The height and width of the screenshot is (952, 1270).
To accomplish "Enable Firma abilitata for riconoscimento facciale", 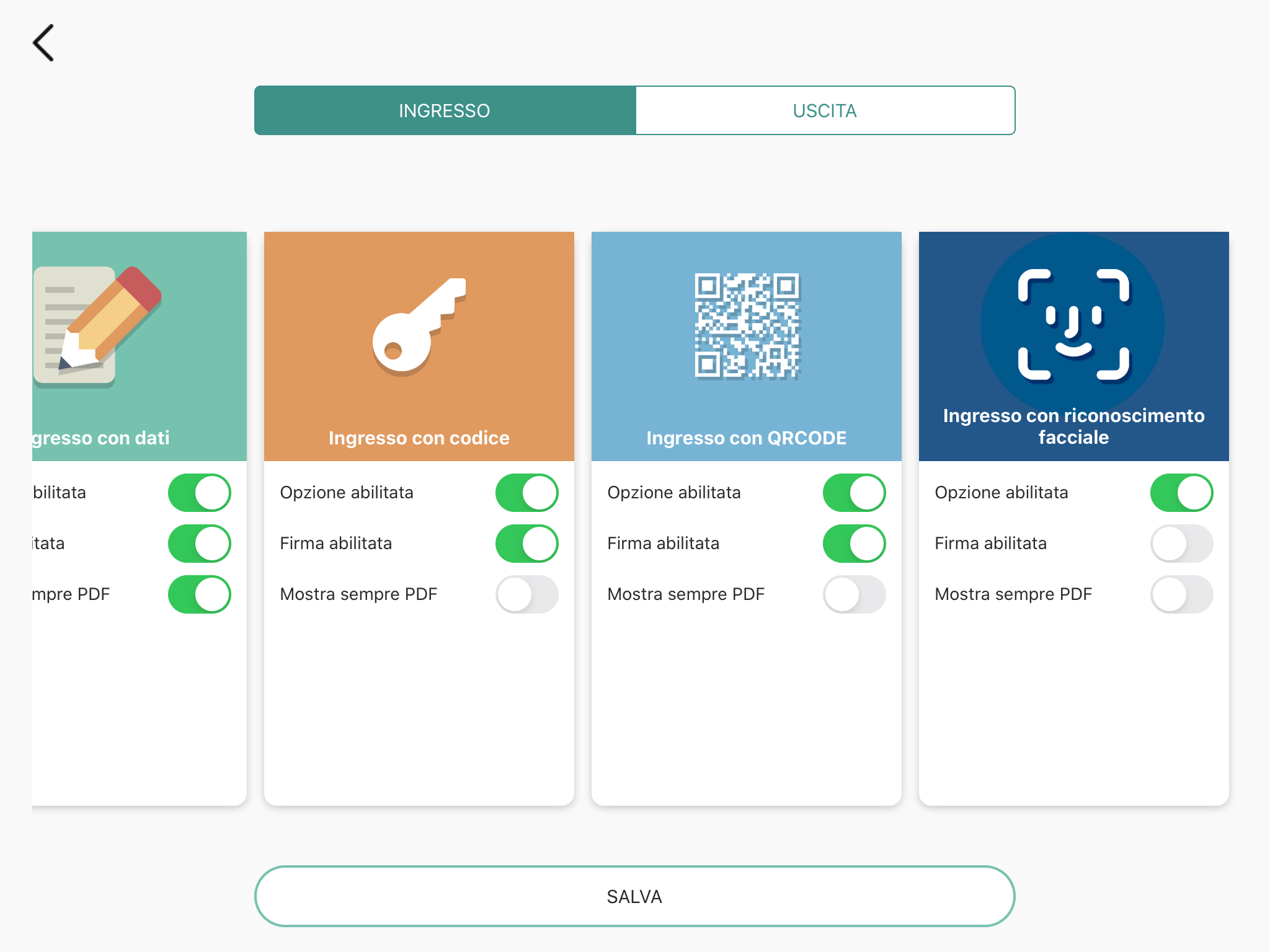I will tap(1182, 544).
